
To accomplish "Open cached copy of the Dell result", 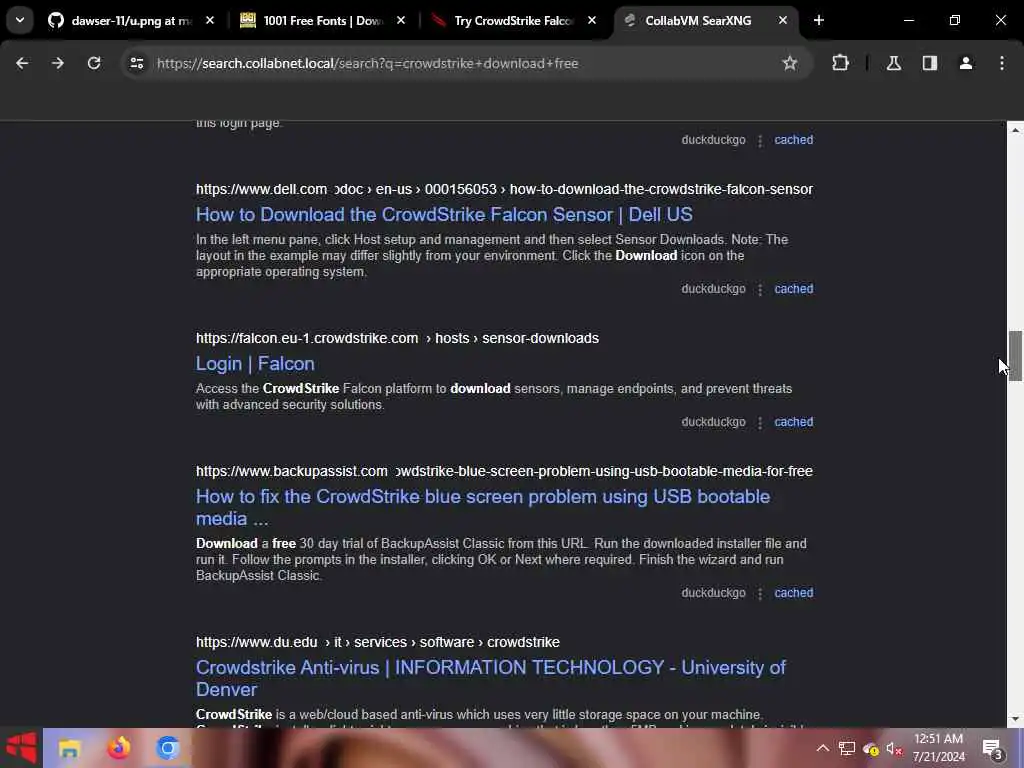I will coord(793,289).
